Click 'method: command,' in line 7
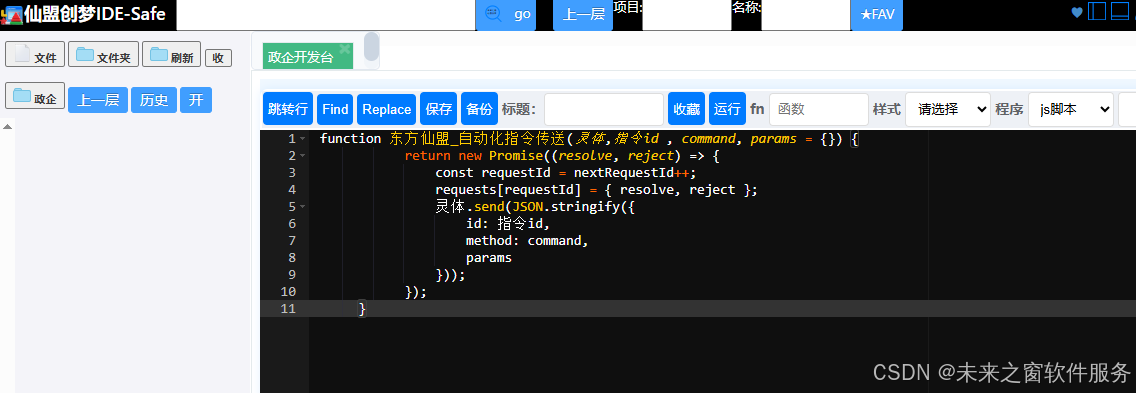 [527, 241]
